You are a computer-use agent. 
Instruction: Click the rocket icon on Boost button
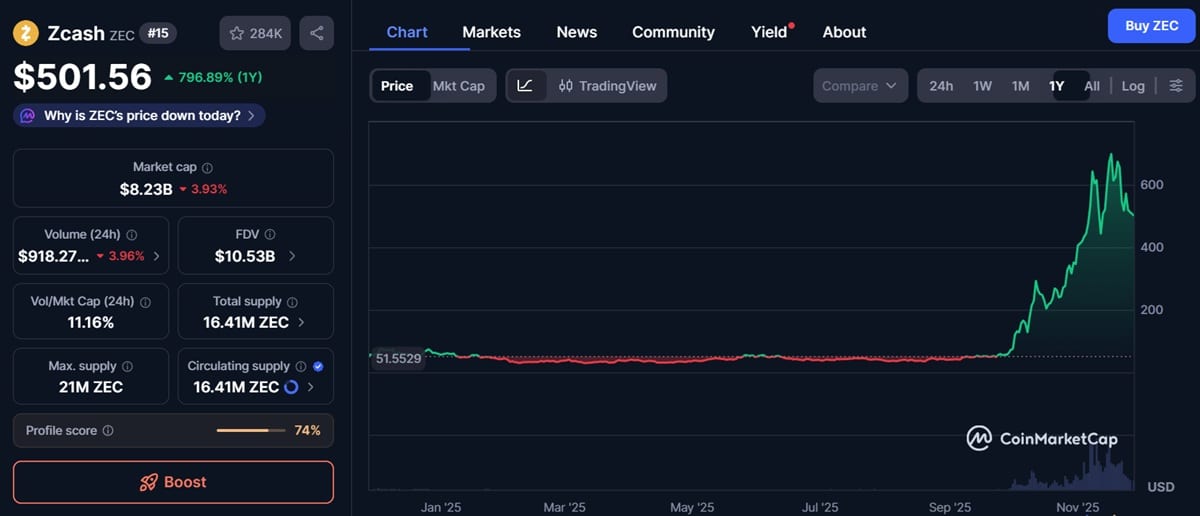[x=148, y=482]
